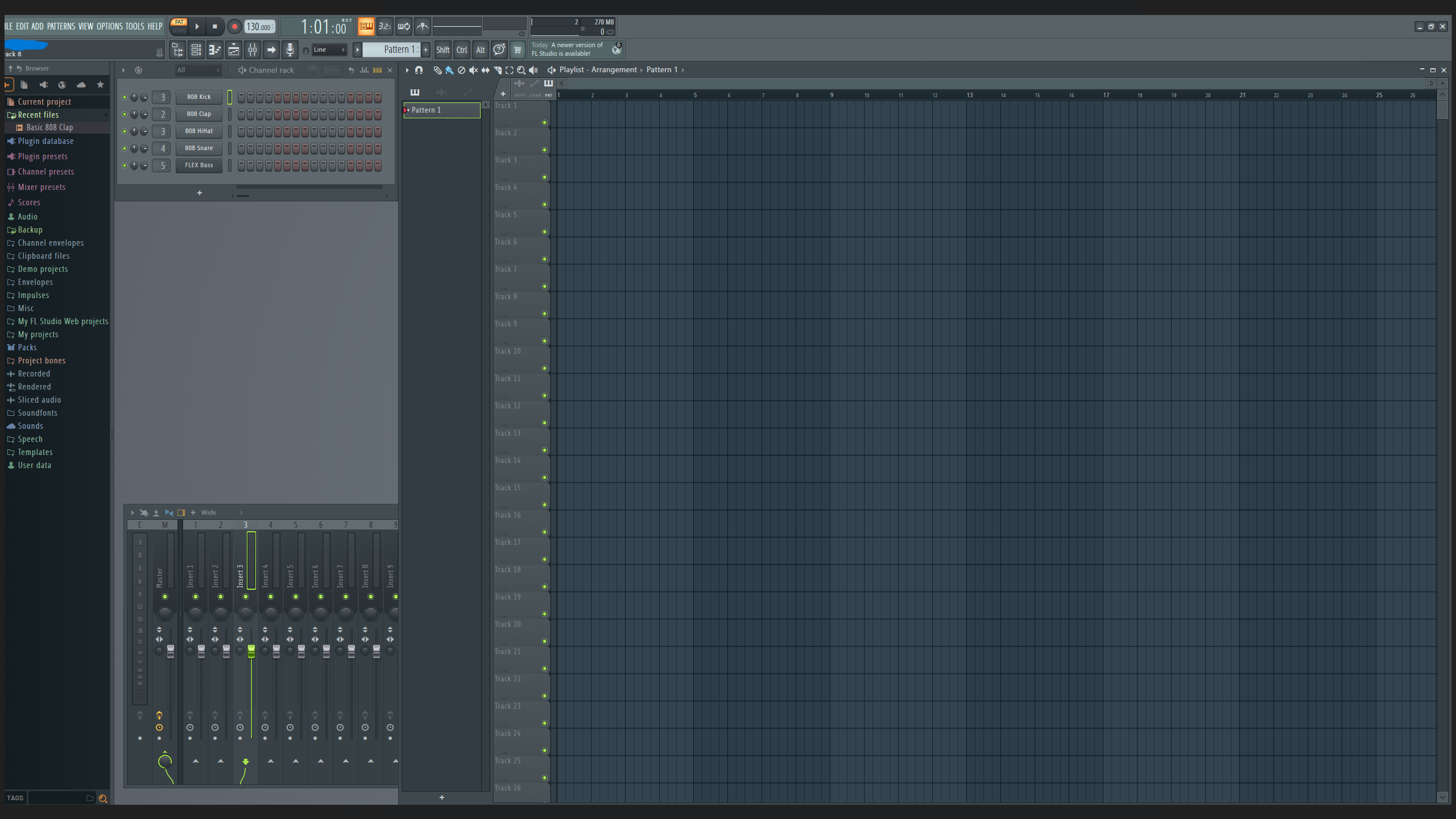Screen dimensions: 1456x819
Task: Click the tempo field 130.000
Action: coord(260,26)
